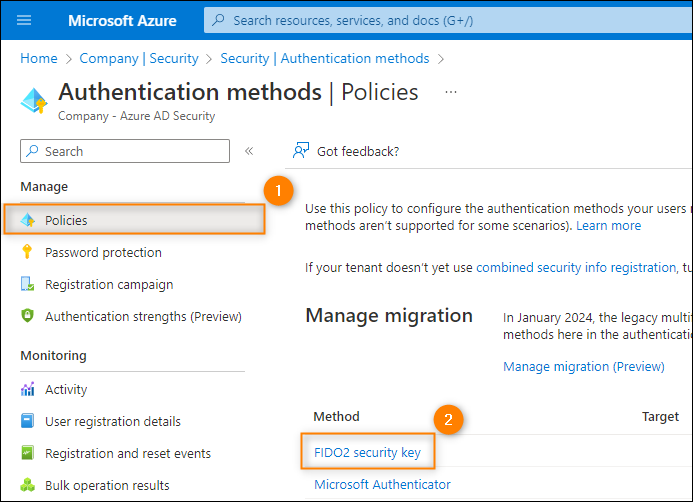
Task: Click the Microsoft Azure brand title
Action: pos(122,20)
